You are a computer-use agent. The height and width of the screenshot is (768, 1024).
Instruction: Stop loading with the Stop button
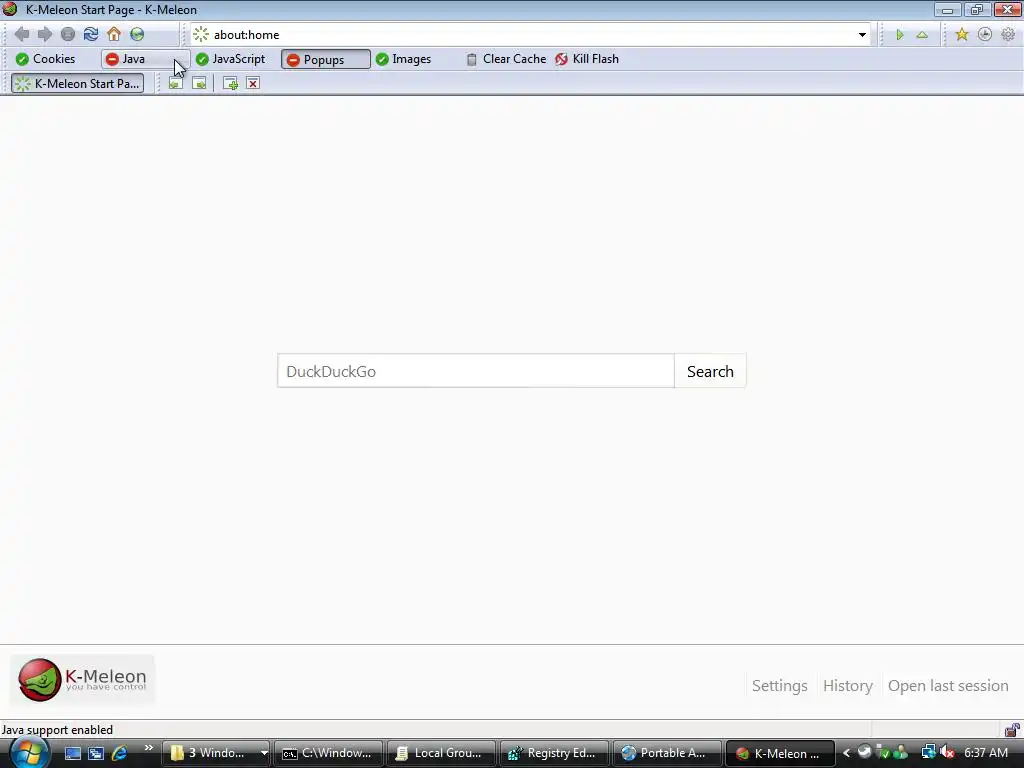[x=68, y=34]
